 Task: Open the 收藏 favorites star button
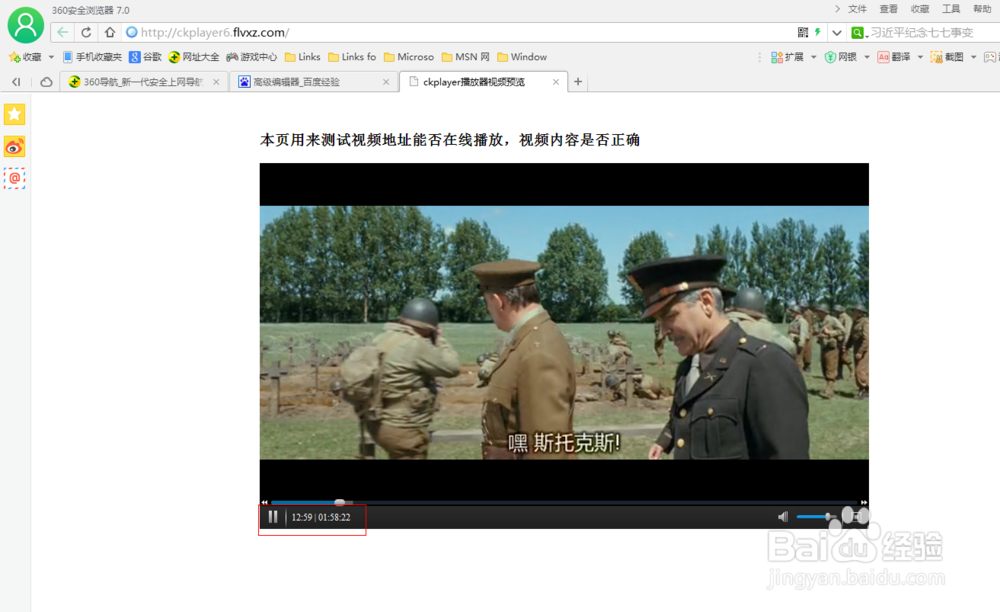pyautogui.click(x=25, y=57)
